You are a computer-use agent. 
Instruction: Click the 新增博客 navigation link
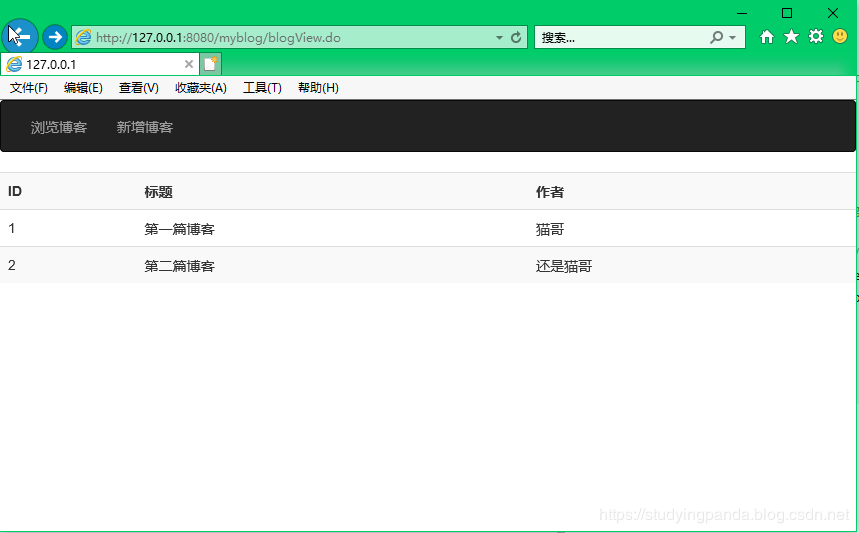click(x=145, y=127)
